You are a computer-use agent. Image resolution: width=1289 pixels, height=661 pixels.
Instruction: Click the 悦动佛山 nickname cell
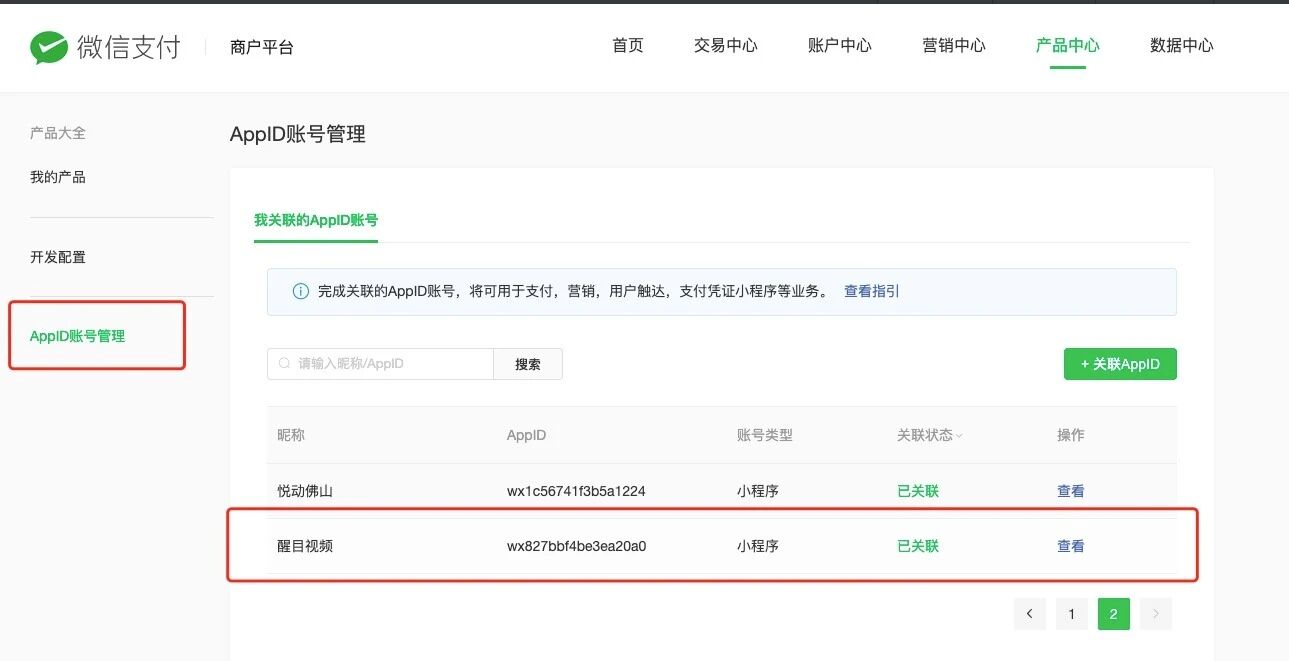coord(305,491)
